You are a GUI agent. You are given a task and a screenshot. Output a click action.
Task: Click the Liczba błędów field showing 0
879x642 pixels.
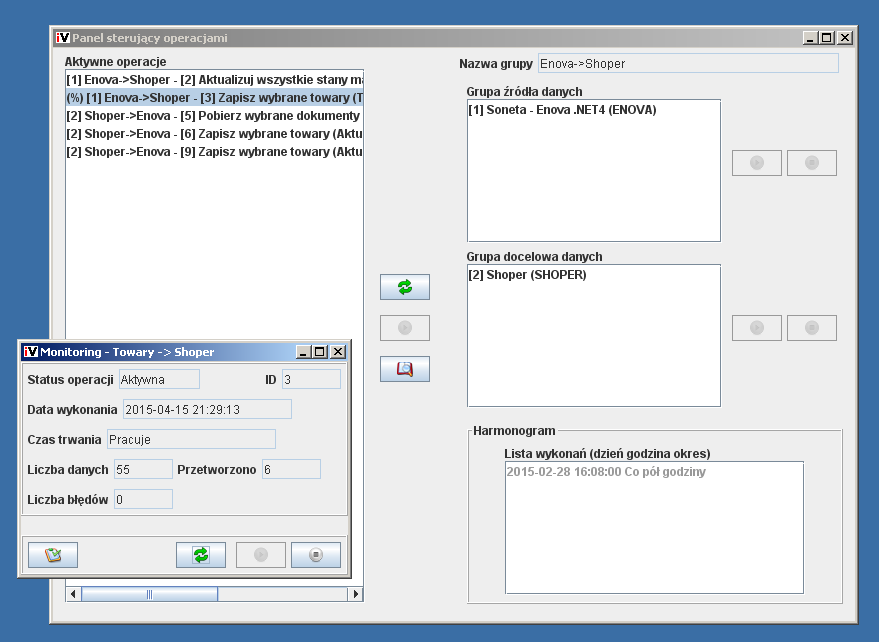point(144,500)
